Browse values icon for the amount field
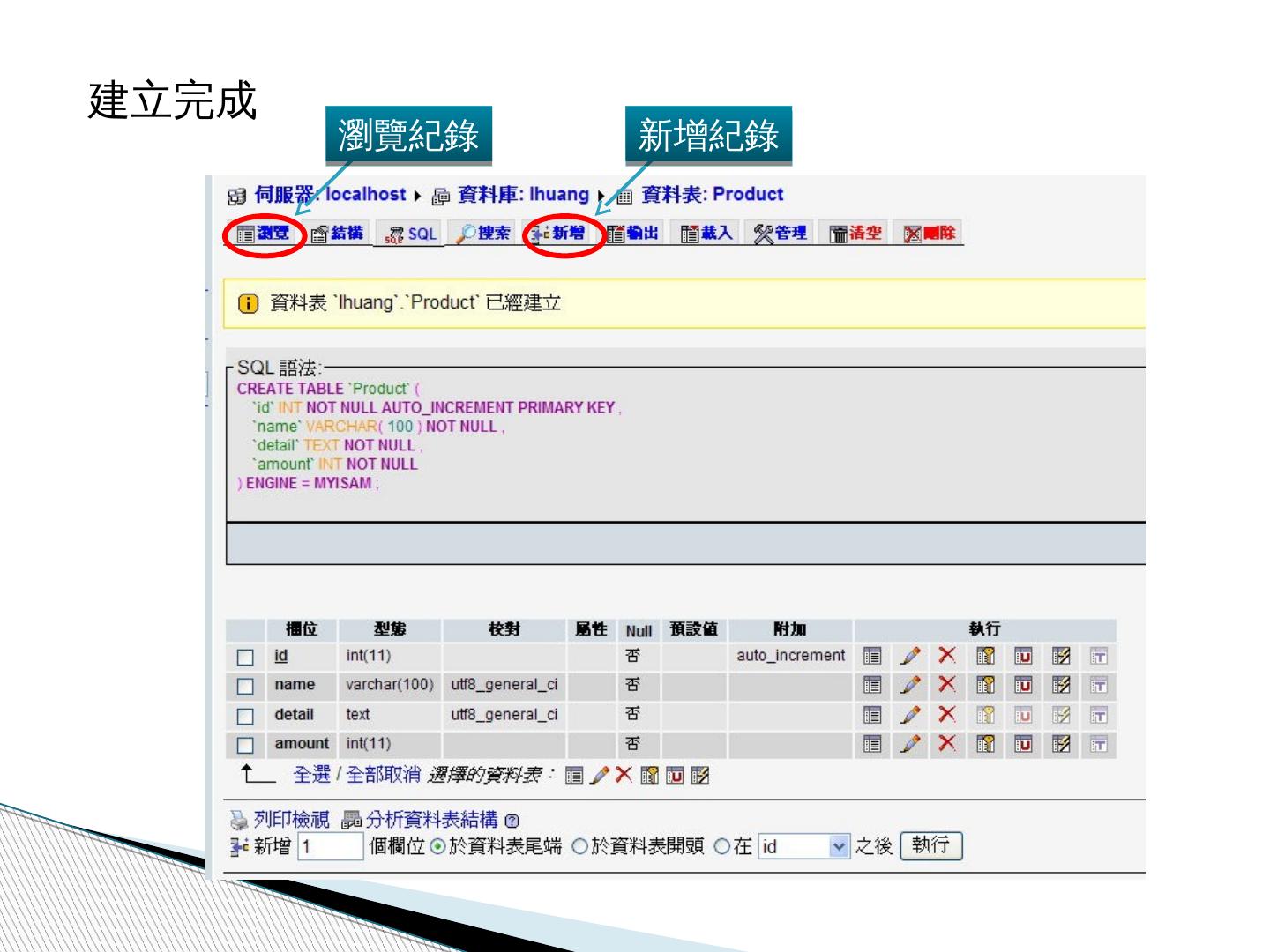1270x952 pixels. click(872, 744)
